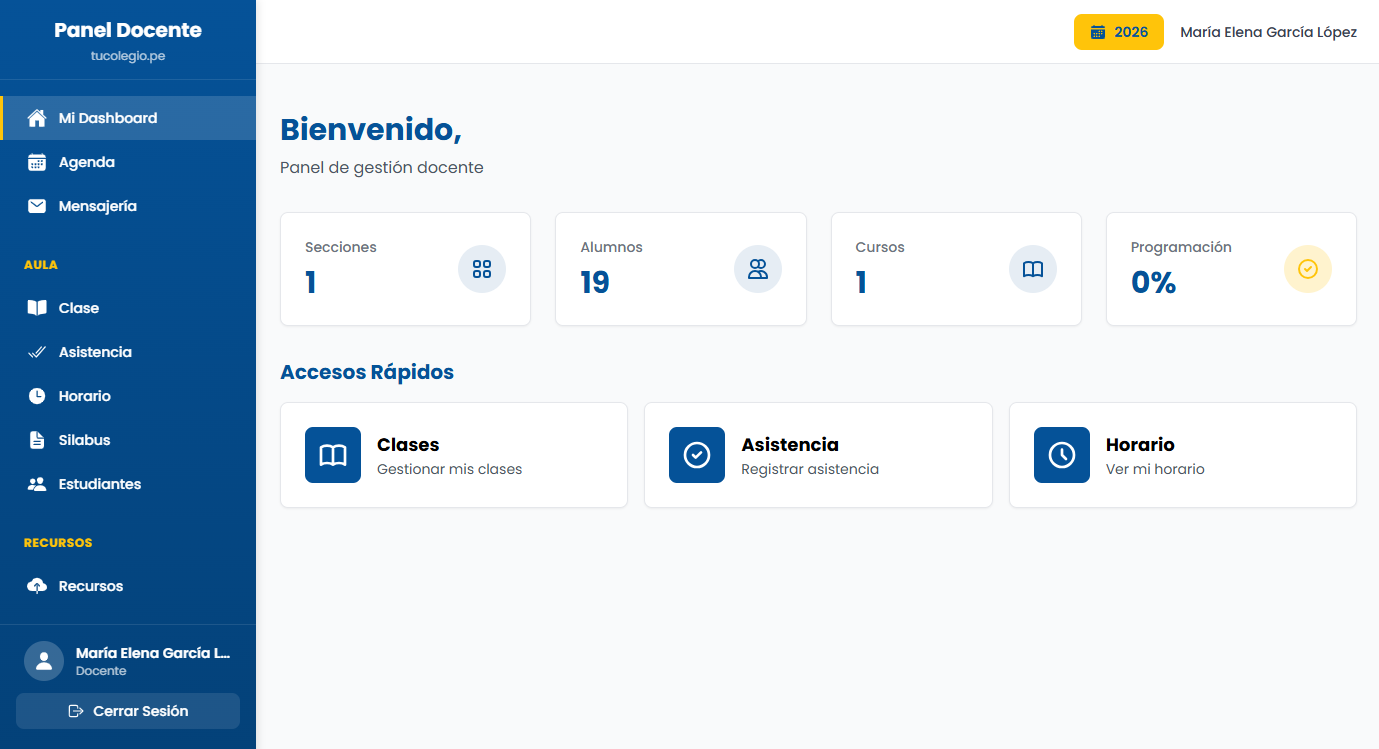Click the Secciones grid icon

point(482,268)
